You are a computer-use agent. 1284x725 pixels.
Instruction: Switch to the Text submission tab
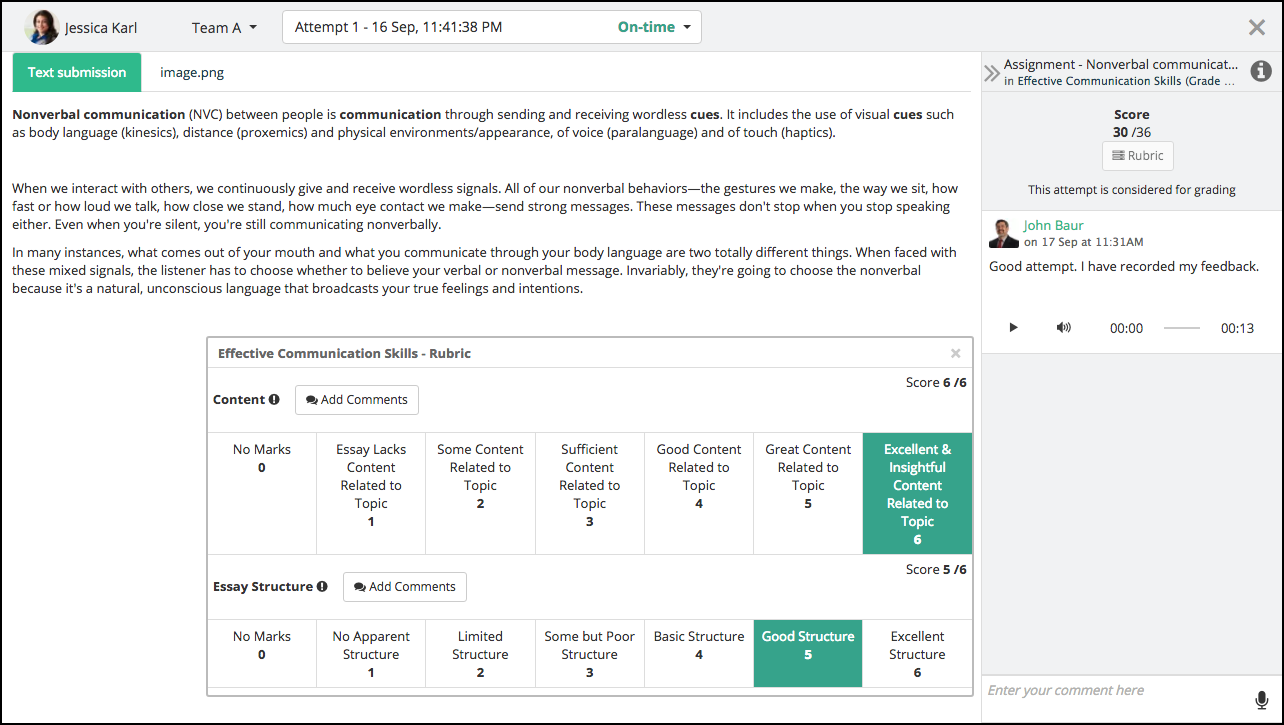click(x=77, y=72)
